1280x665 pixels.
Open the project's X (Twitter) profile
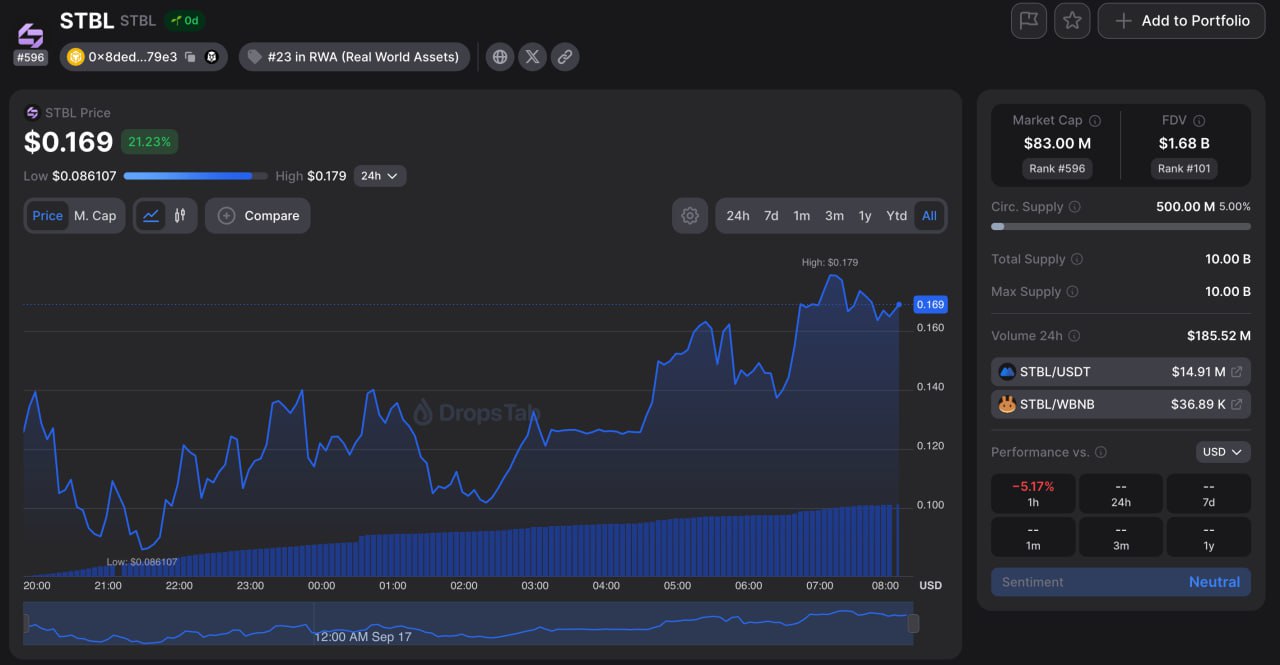pos(532,57)
